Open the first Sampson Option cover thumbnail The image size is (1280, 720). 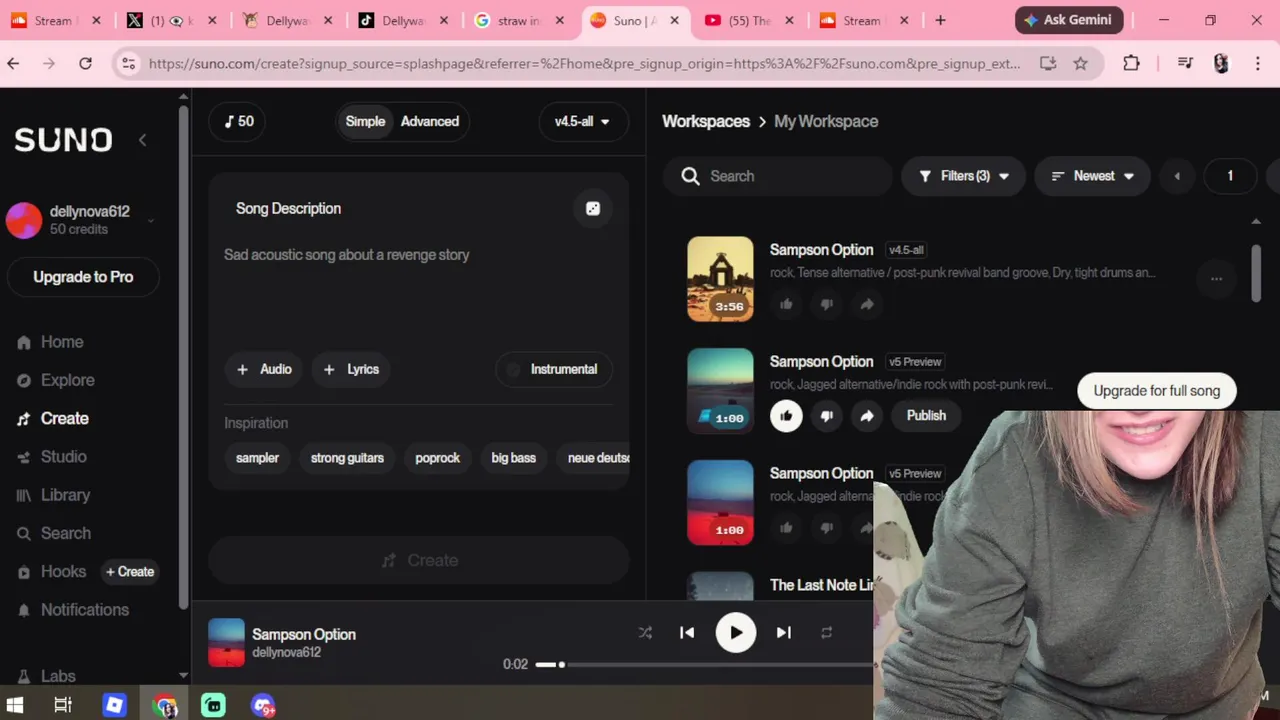click(720, 279)
